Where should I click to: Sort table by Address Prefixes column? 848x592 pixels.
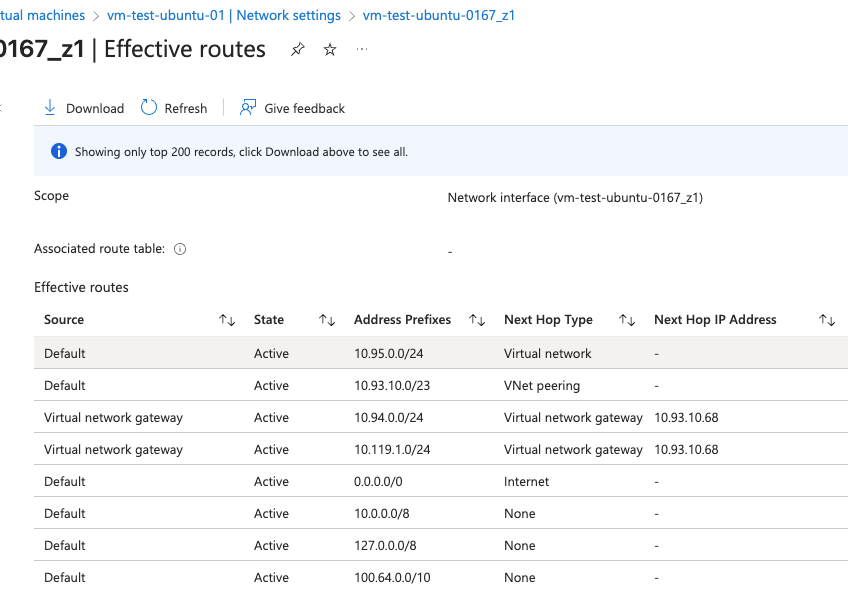pyautogui.click(x=477, y=320)
